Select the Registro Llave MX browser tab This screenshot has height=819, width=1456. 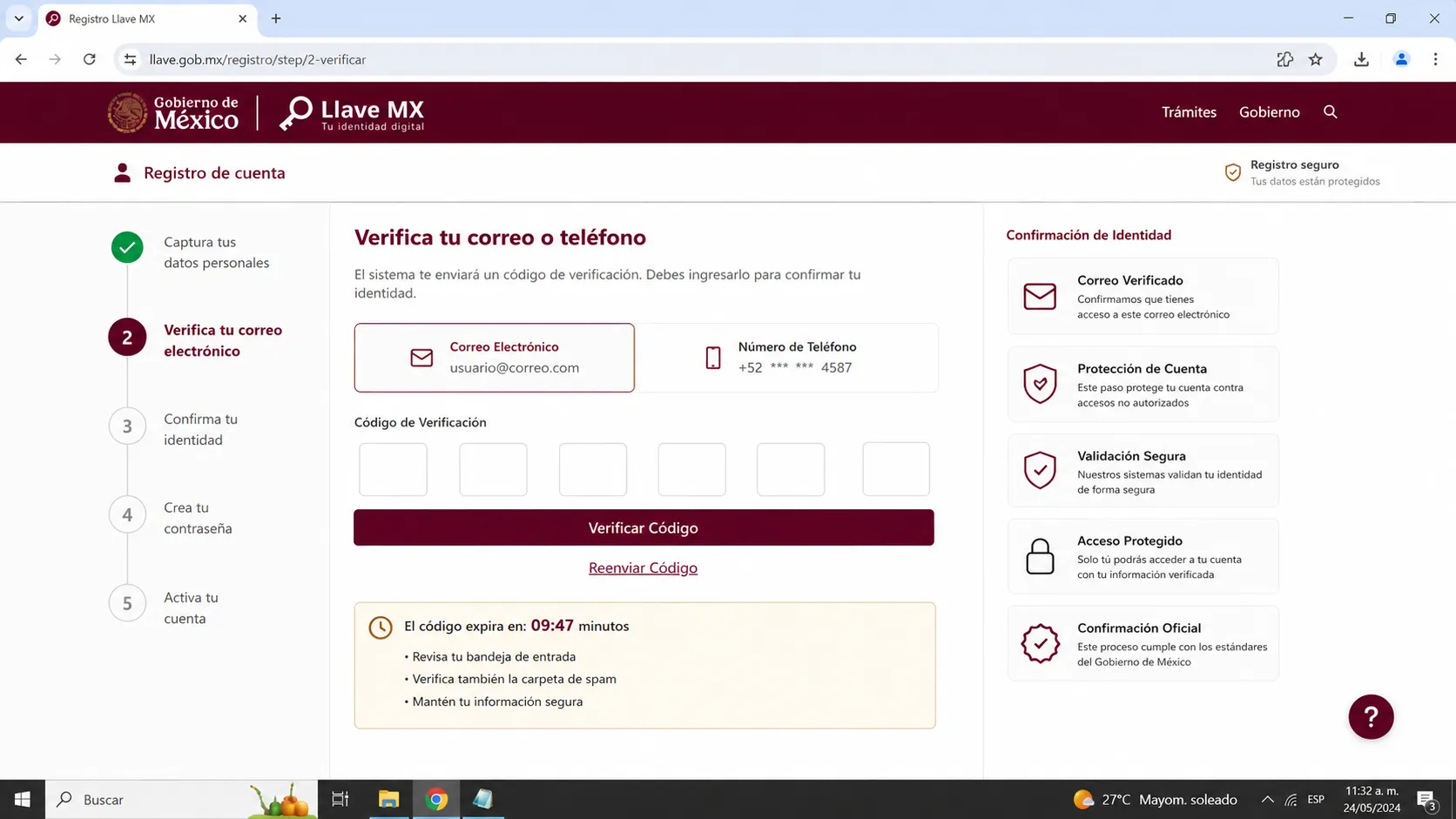[x=146, y=18]
